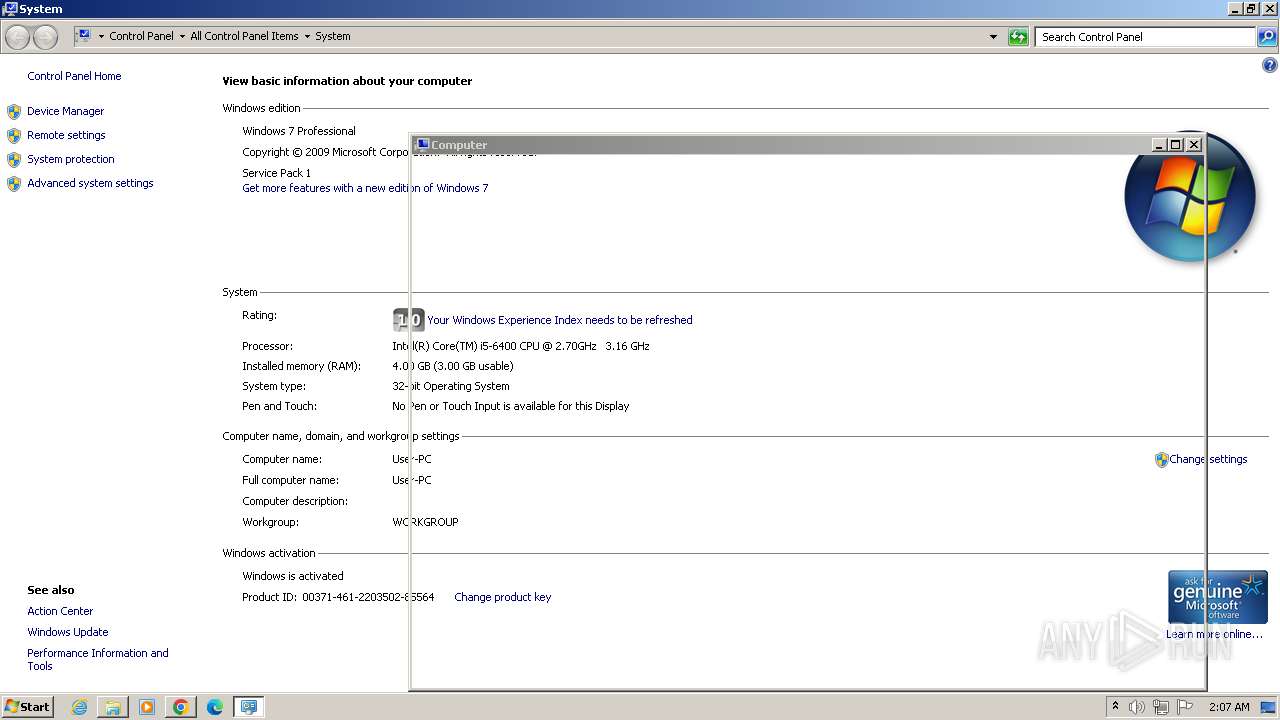This screenshot has width=1280, height=720.
Task: Click Windows Experience Index needs refreshed link
Action: pyautogui.click(x=560, y=320)
